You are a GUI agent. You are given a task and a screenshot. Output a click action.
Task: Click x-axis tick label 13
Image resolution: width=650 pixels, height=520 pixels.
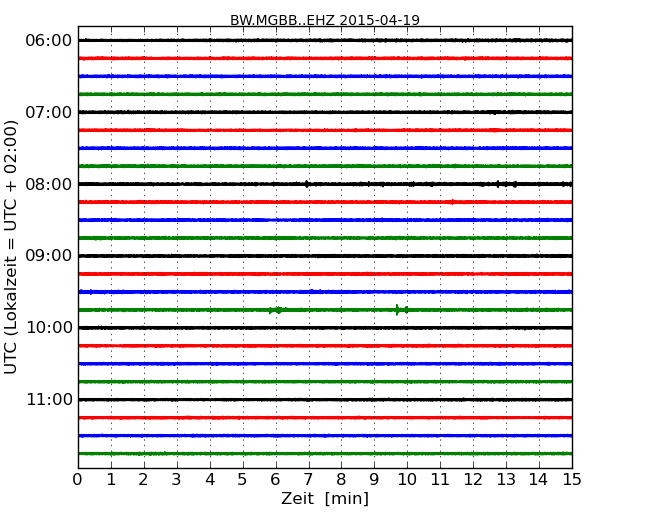(506, 480)
